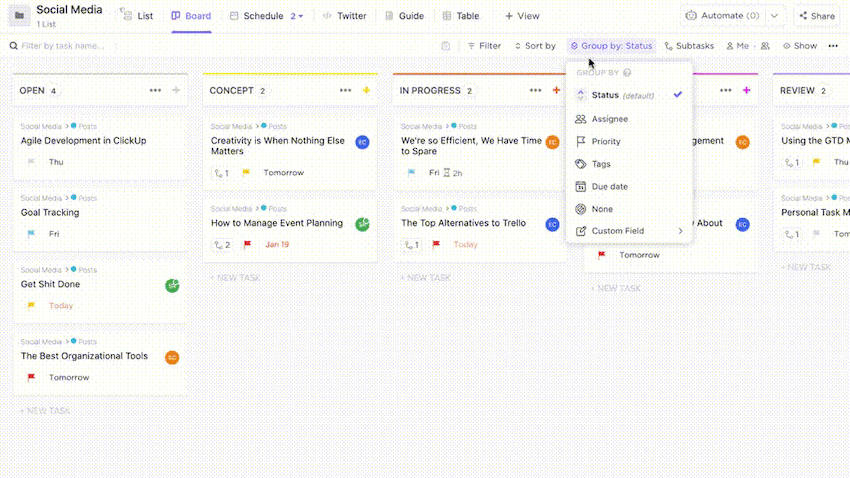Open IN PROGRESS column options ellipsis
The width and height of the screenshot is (850, 478).
pyautogui.click(x=536, y=91)
